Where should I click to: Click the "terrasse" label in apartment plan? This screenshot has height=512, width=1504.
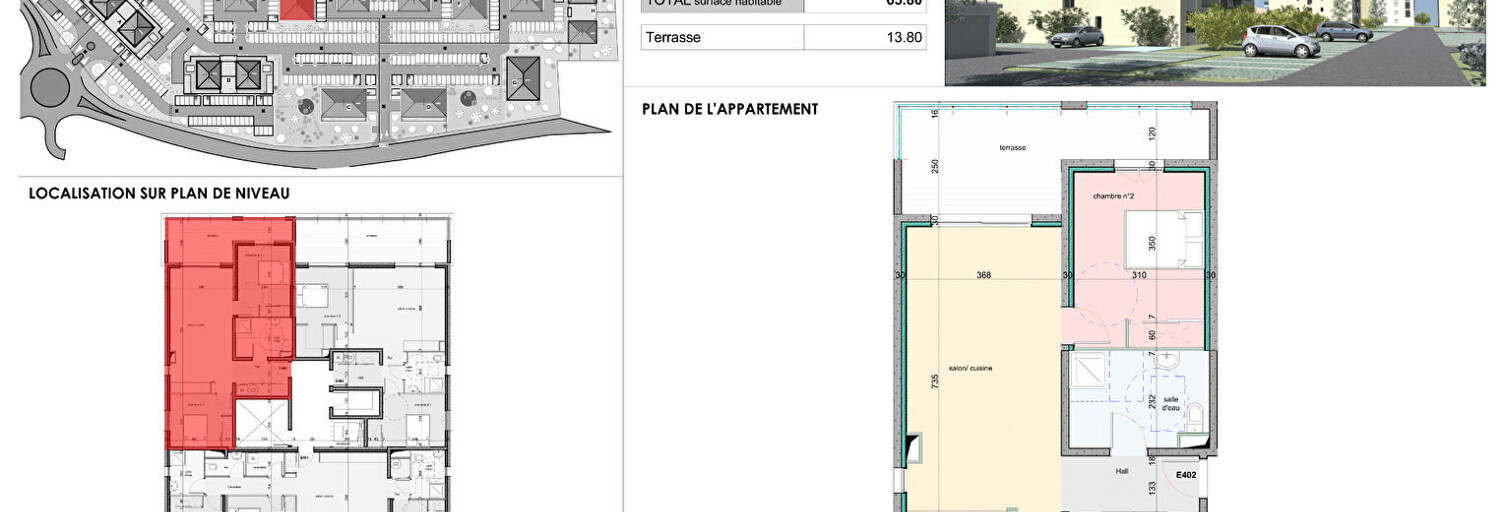click(1012, 147)
